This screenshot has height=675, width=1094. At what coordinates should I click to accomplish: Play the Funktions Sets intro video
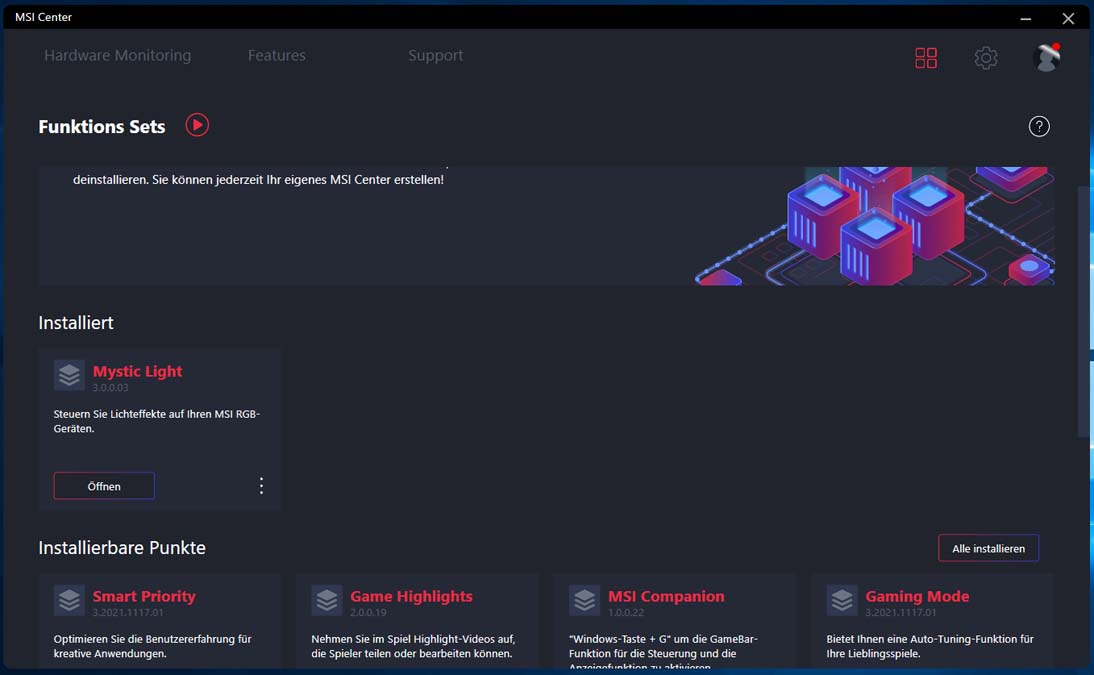[x=197, y=126]
